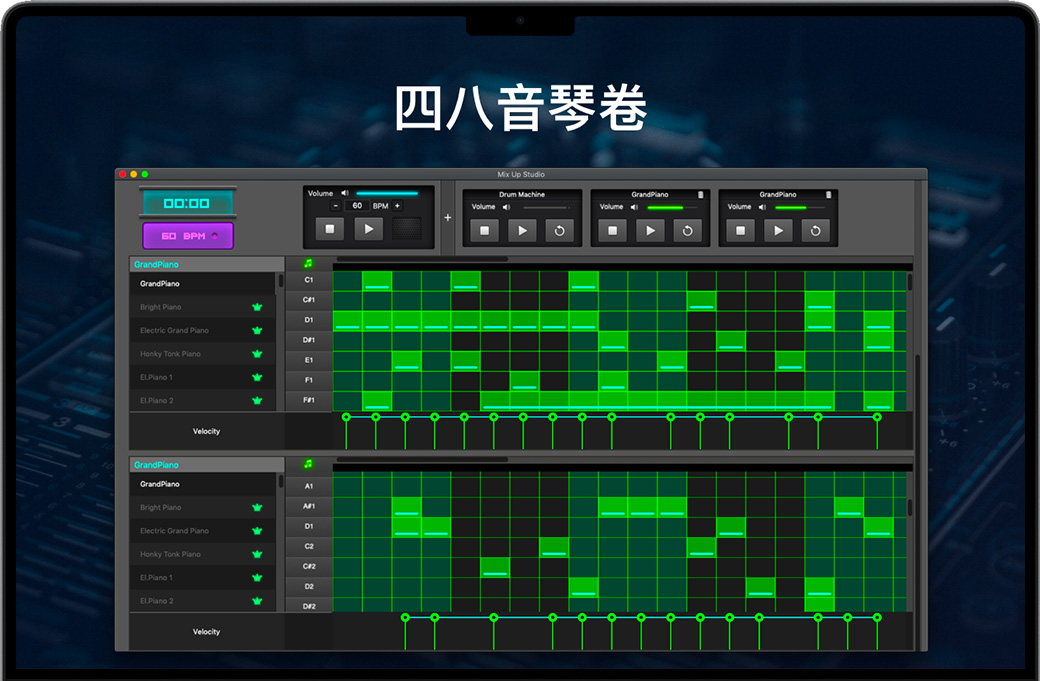The image size is (1040, 681).
Task: Open the purple 60 BPM selector
Action: tap(187, 236)
